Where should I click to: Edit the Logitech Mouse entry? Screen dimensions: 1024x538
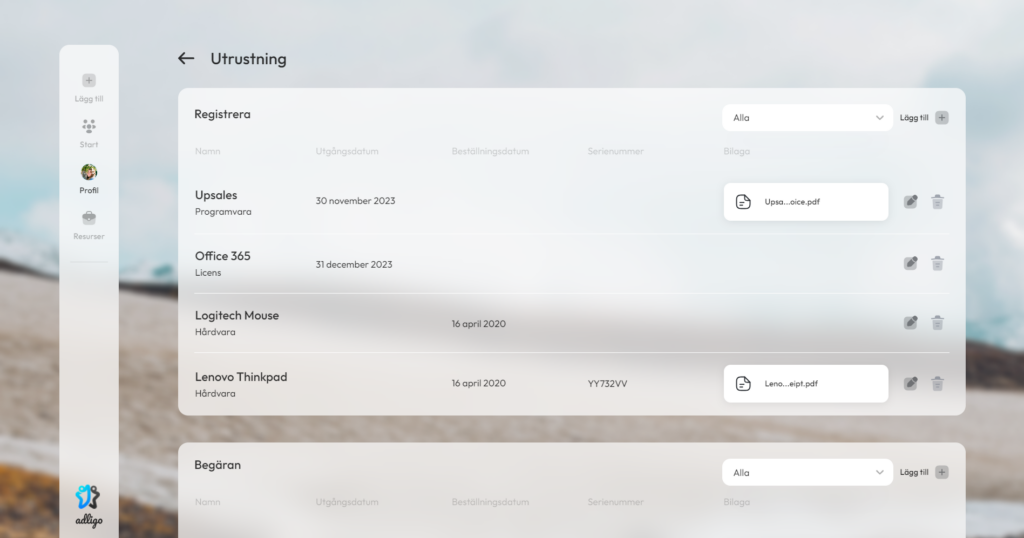click(910, 323)
